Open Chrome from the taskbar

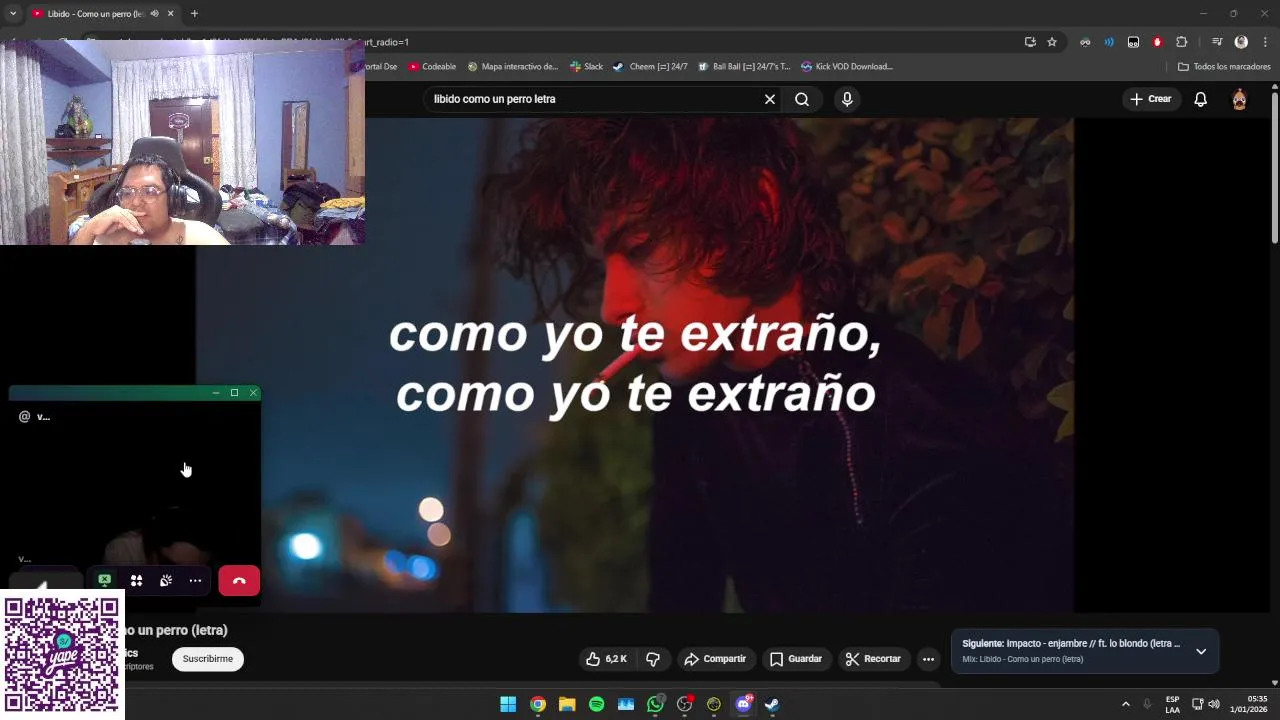pos(538,704)
